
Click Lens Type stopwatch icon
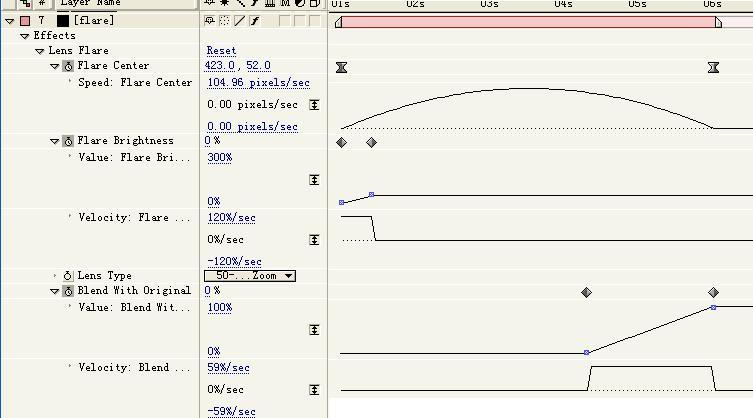pyautogui.click(x=68, y=276)
